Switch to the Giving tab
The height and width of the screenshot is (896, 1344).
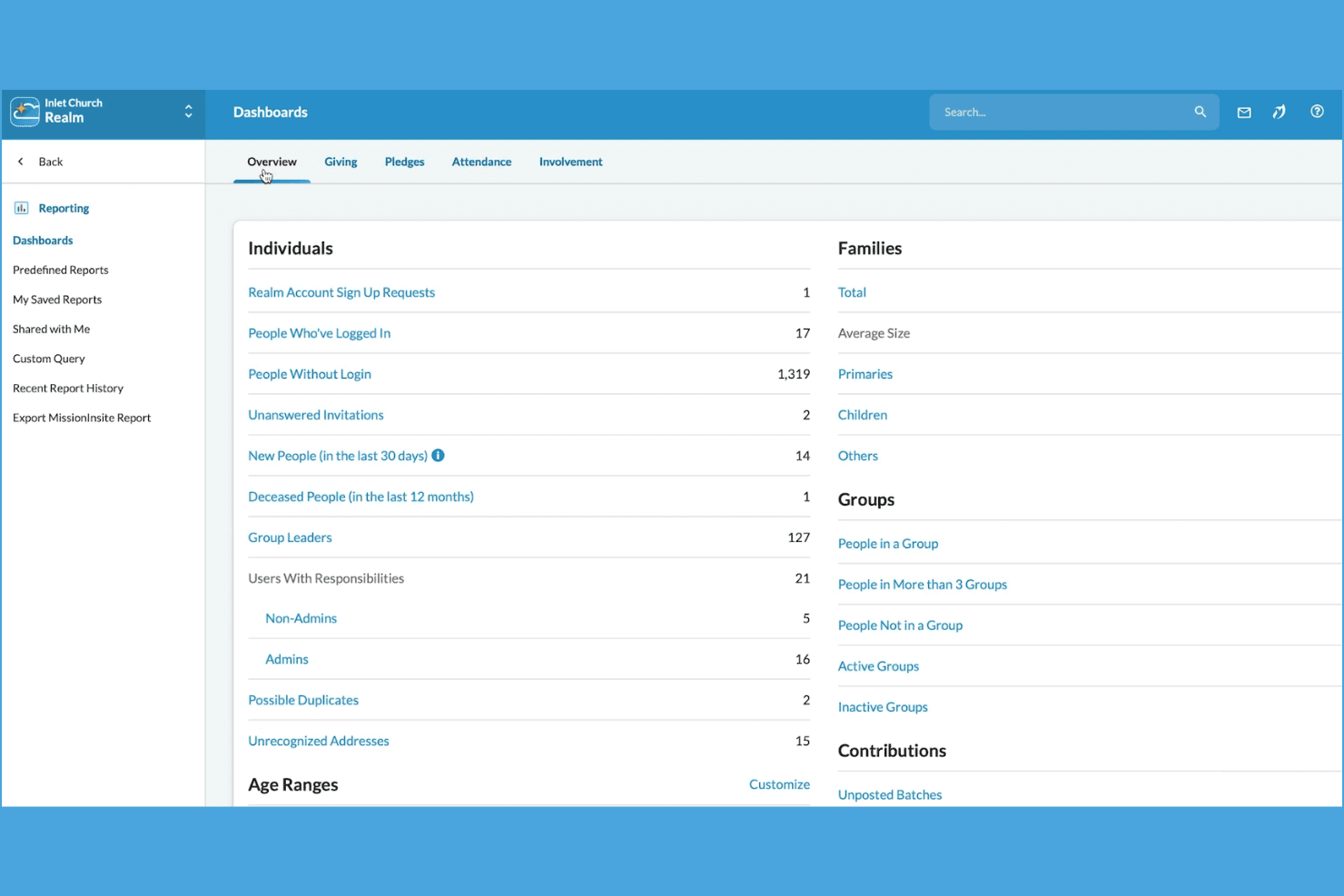coord(341,162)
